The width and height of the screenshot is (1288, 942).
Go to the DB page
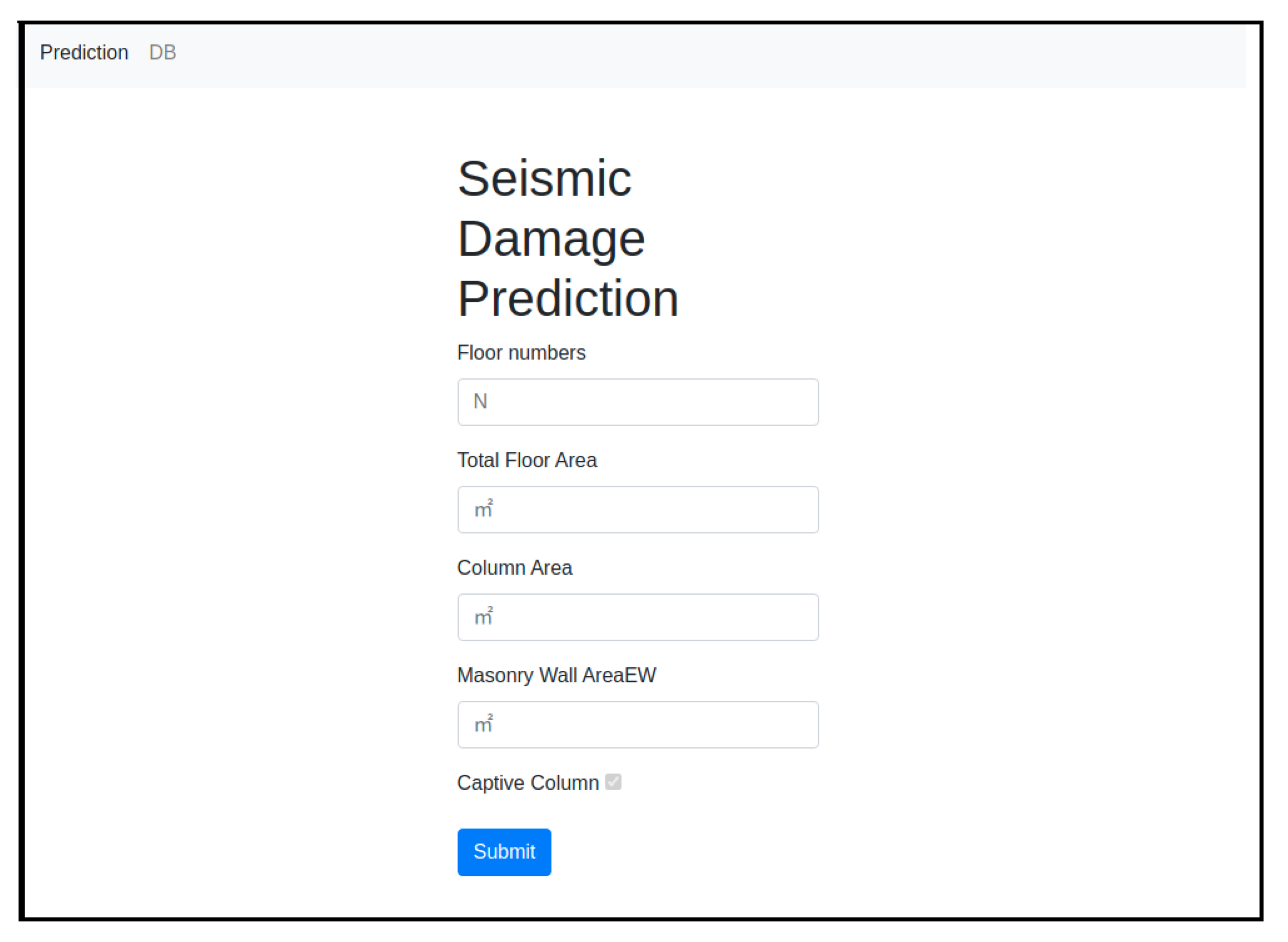(x=162, y=52)
